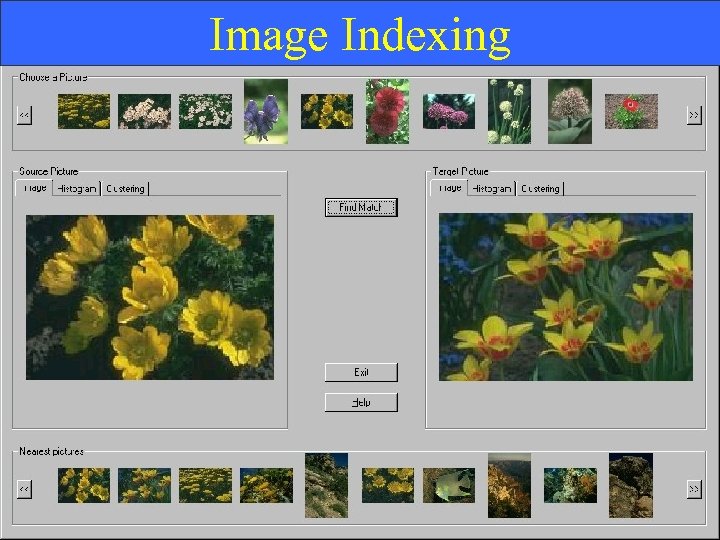Select the fourth nearest picture thumbnail
The image size is (720, 540).
pos(266,485)
